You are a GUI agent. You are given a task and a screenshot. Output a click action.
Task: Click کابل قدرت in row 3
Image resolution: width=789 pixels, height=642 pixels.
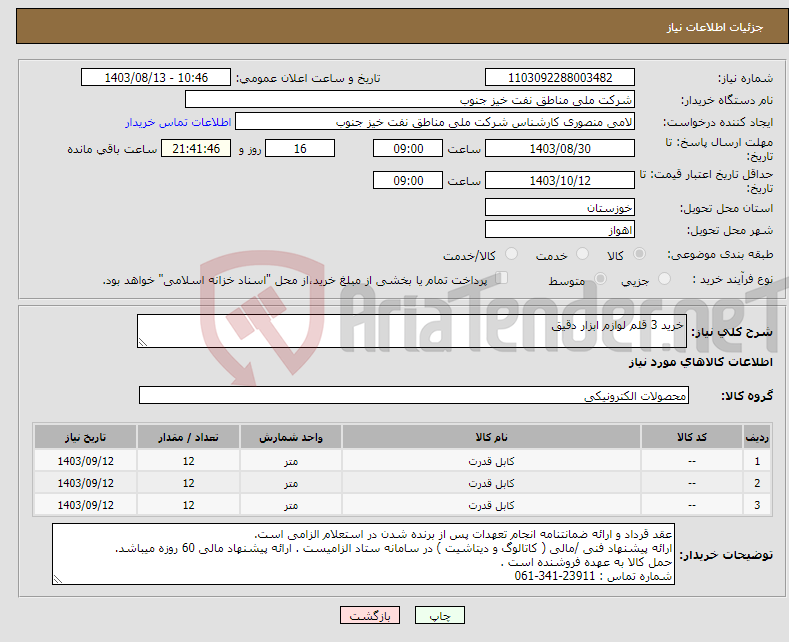491,505
